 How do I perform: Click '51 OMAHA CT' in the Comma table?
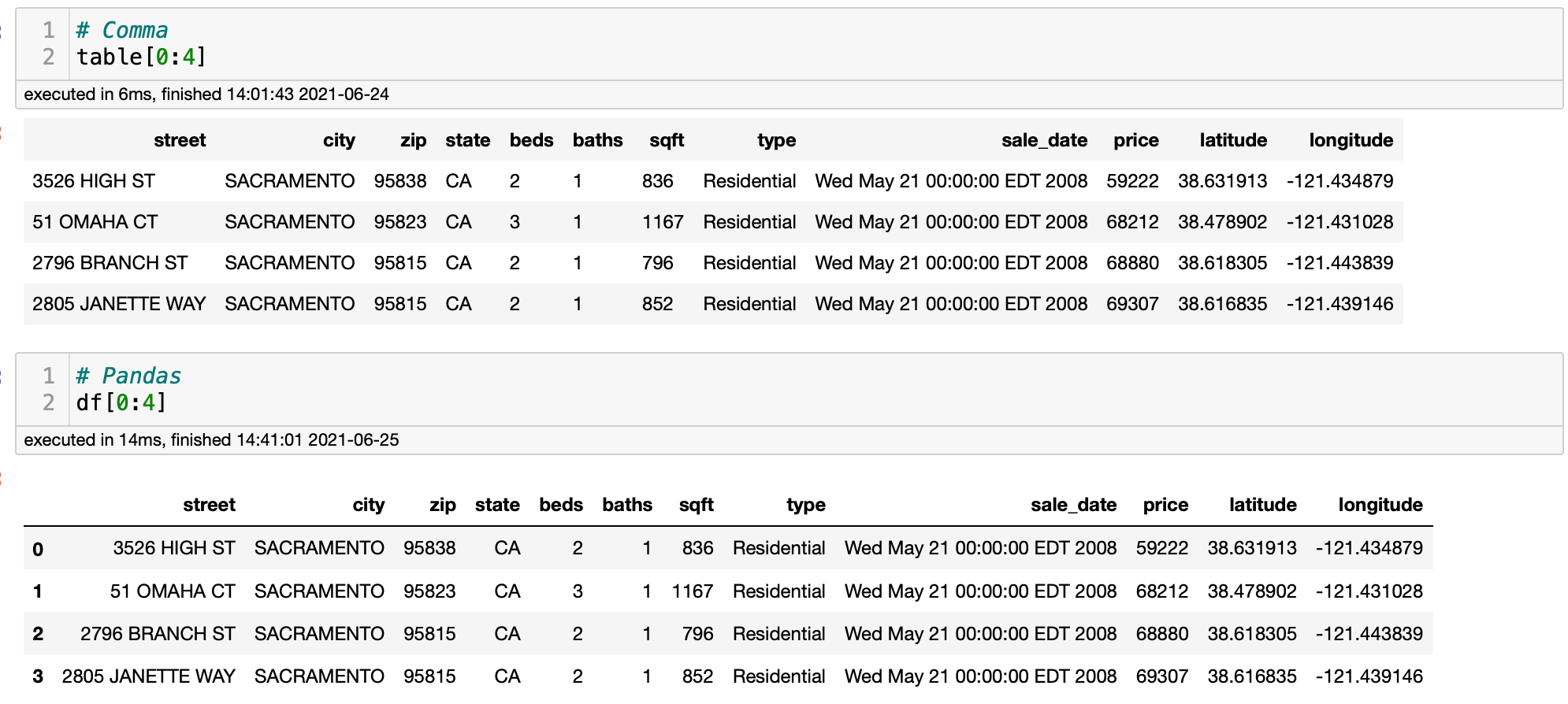coord(95,222)
